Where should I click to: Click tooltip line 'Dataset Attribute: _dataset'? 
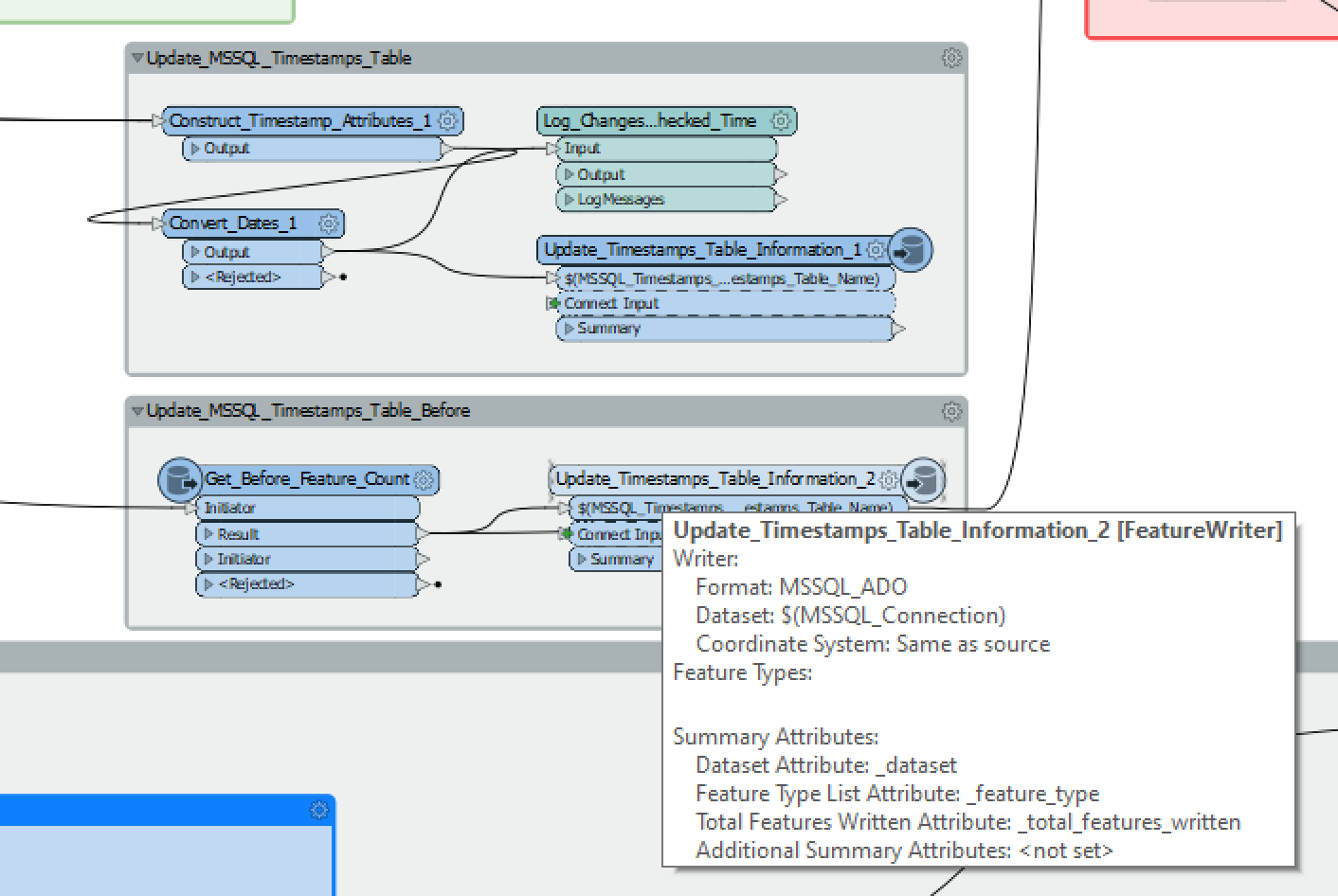826,765
